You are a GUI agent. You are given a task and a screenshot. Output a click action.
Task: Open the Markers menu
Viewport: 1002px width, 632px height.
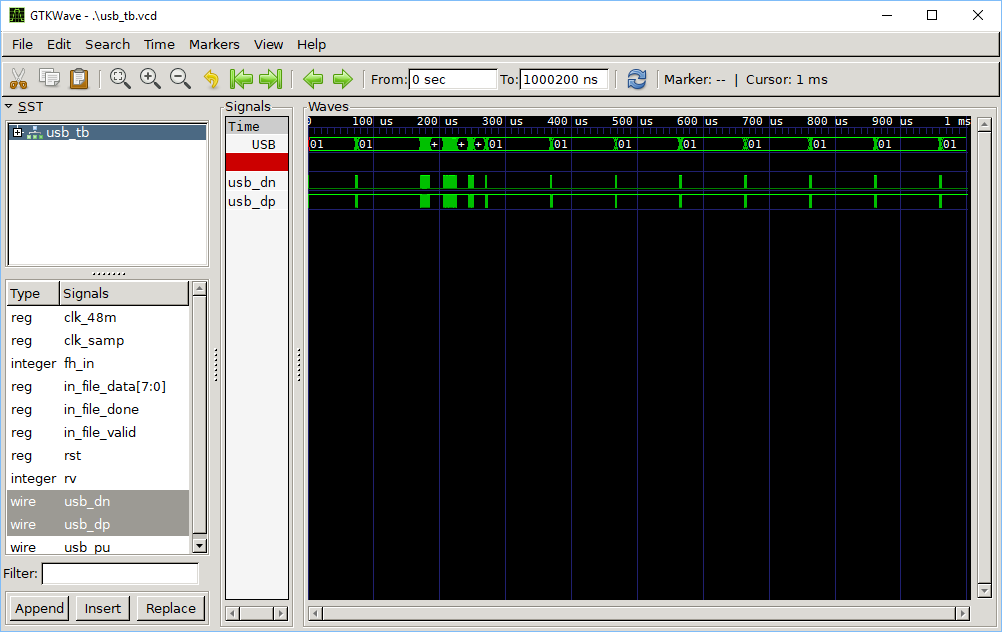(x=214, y=44)
